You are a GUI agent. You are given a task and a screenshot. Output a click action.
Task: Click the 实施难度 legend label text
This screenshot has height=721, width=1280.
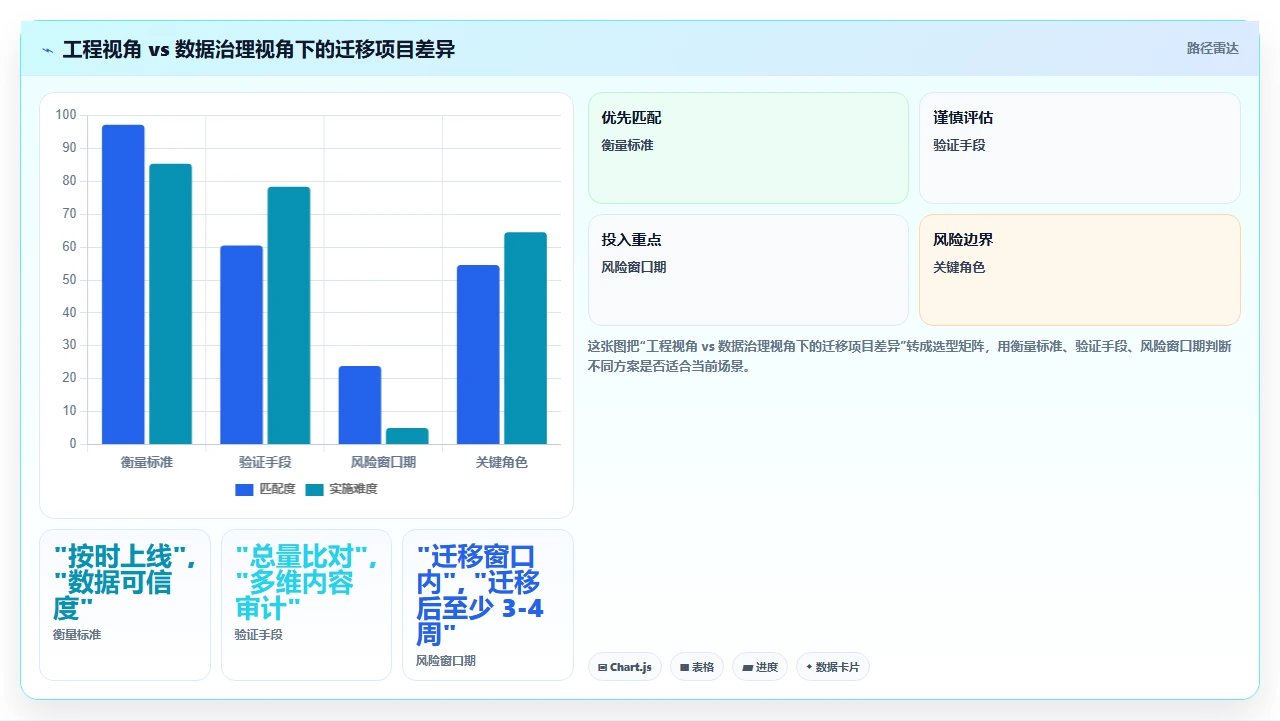[x=353, y=489]
